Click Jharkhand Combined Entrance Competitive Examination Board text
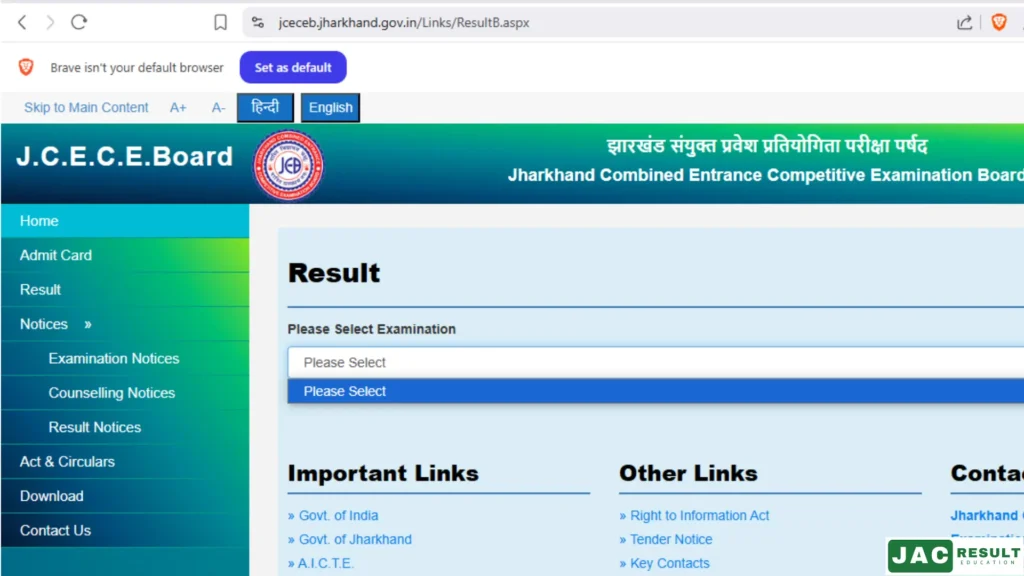 [x=765, y=175]
